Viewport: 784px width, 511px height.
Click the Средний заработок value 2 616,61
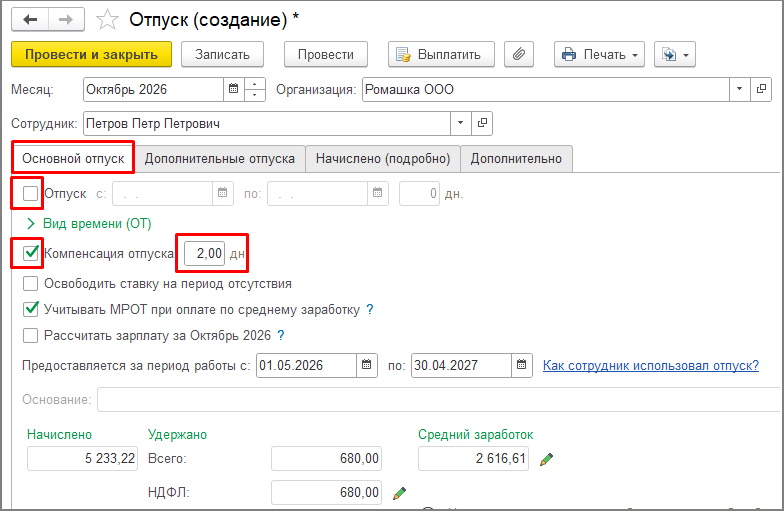click(x=474, y=458)
